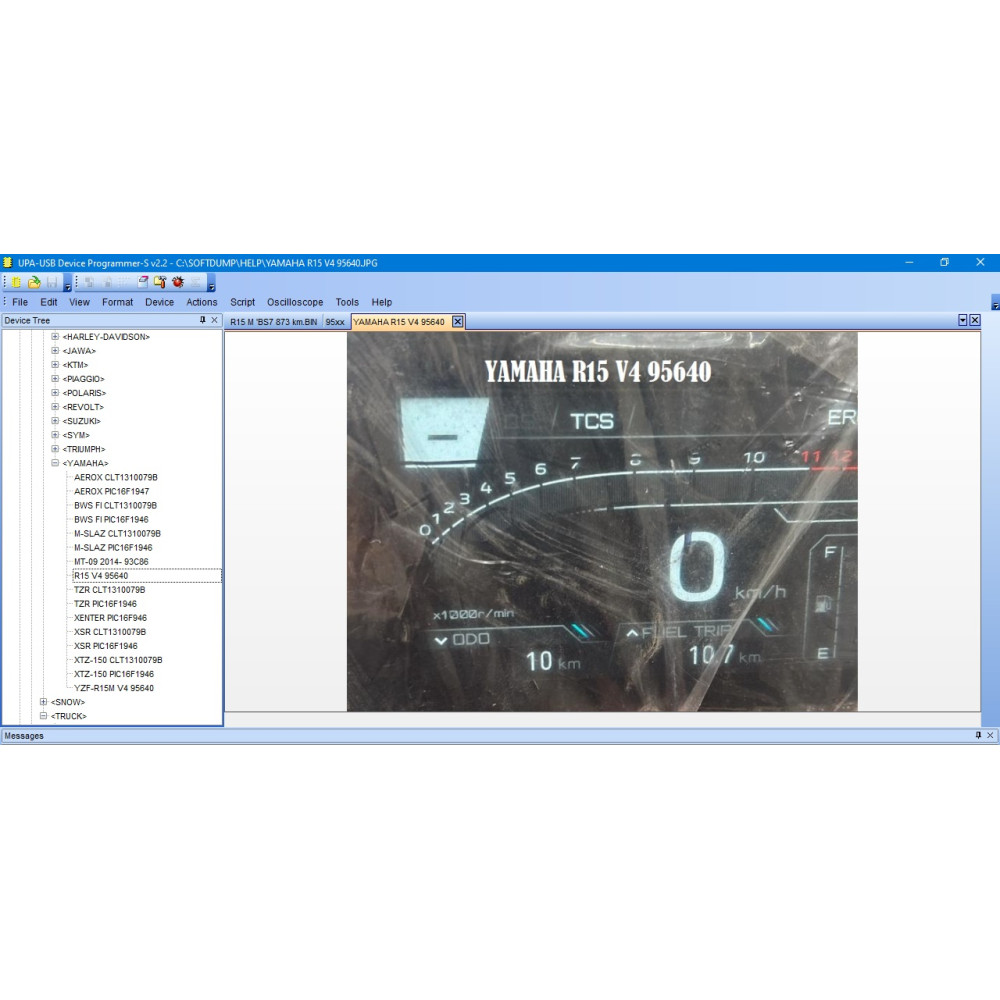Select R15 V4 95640 tree entry
Screen dimensions: 1000x1000
pyautogui.click(x=101, y=575)
